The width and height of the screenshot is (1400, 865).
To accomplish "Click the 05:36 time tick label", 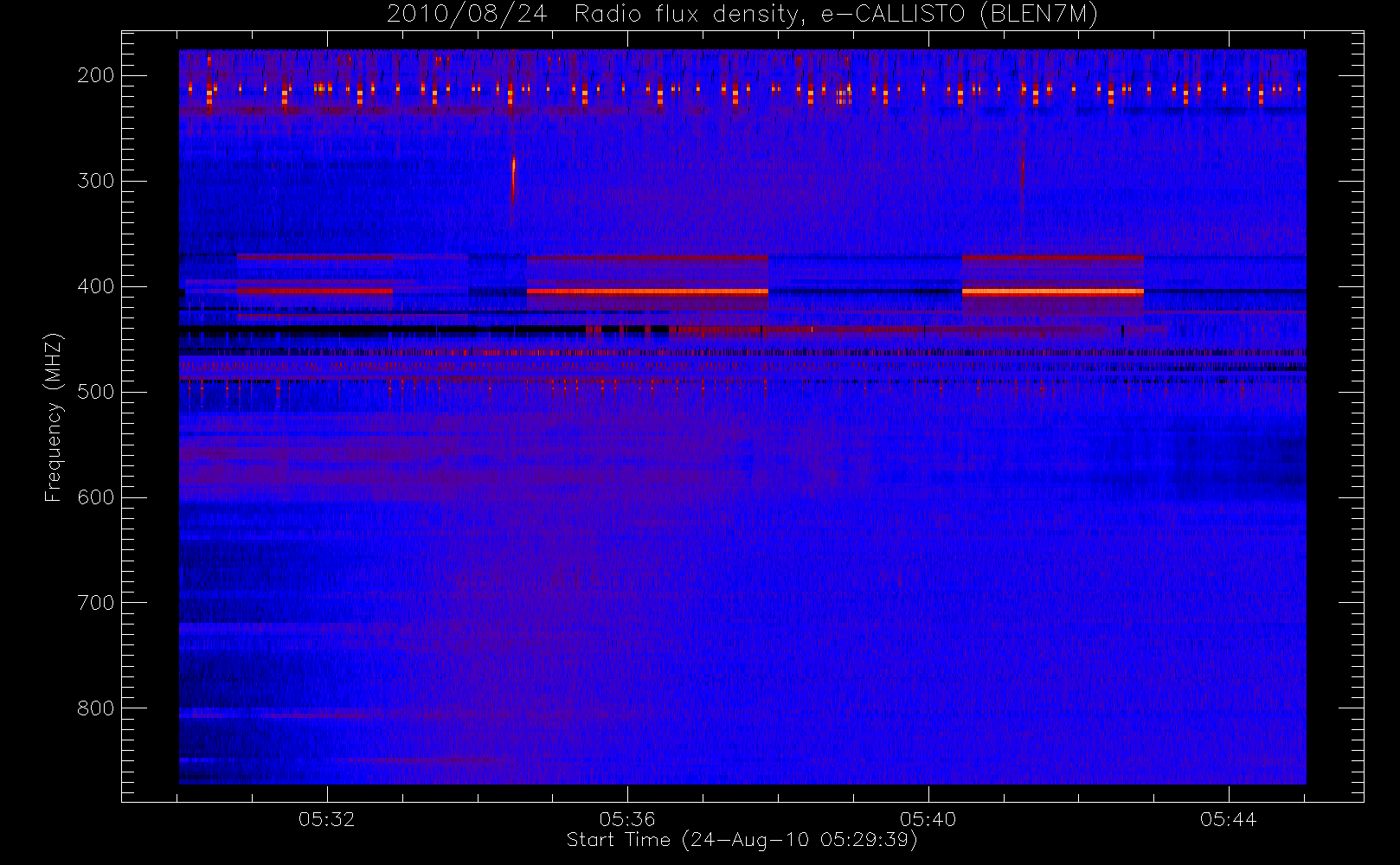I will (627, 819).
